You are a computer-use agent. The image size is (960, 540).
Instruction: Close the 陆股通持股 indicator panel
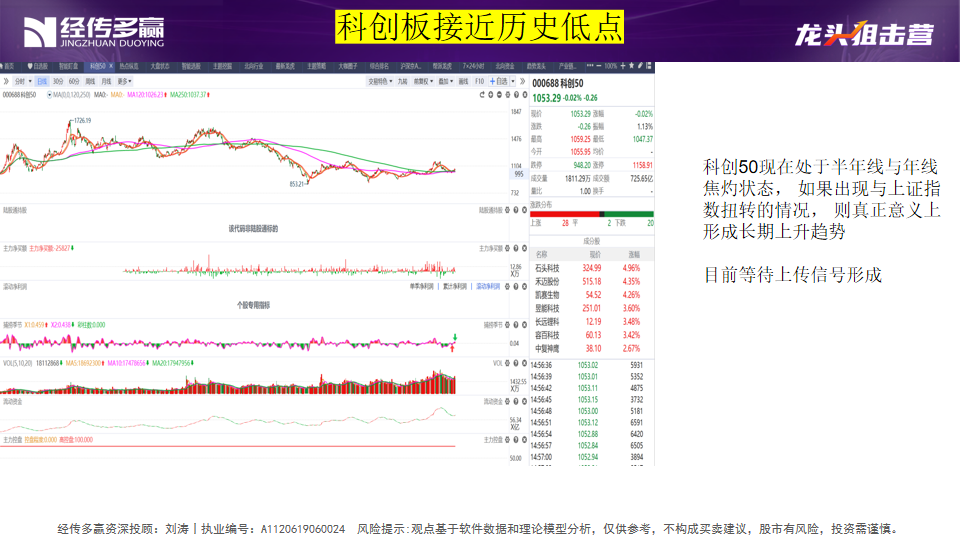(525, 210)
